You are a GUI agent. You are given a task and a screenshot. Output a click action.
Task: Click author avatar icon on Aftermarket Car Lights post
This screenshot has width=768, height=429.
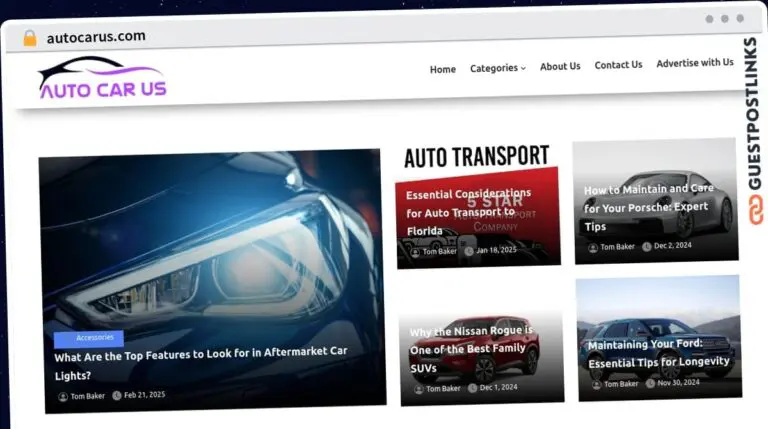pyautogui.click(x=63, y=396)
